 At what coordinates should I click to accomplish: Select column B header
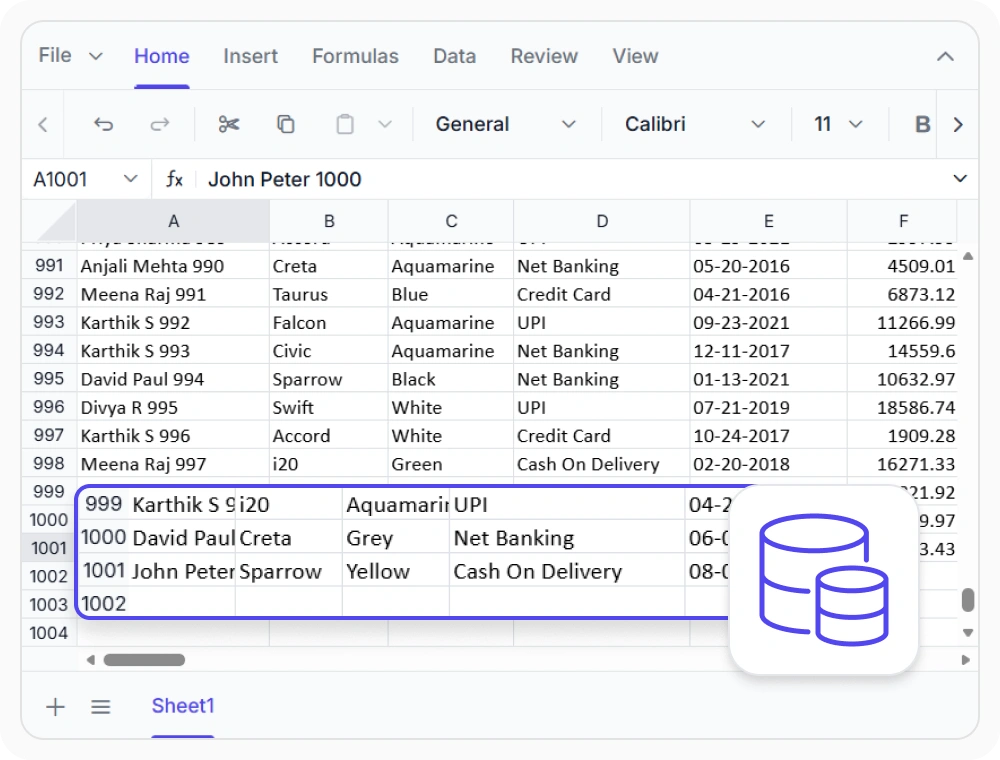(x=328, y=221)
